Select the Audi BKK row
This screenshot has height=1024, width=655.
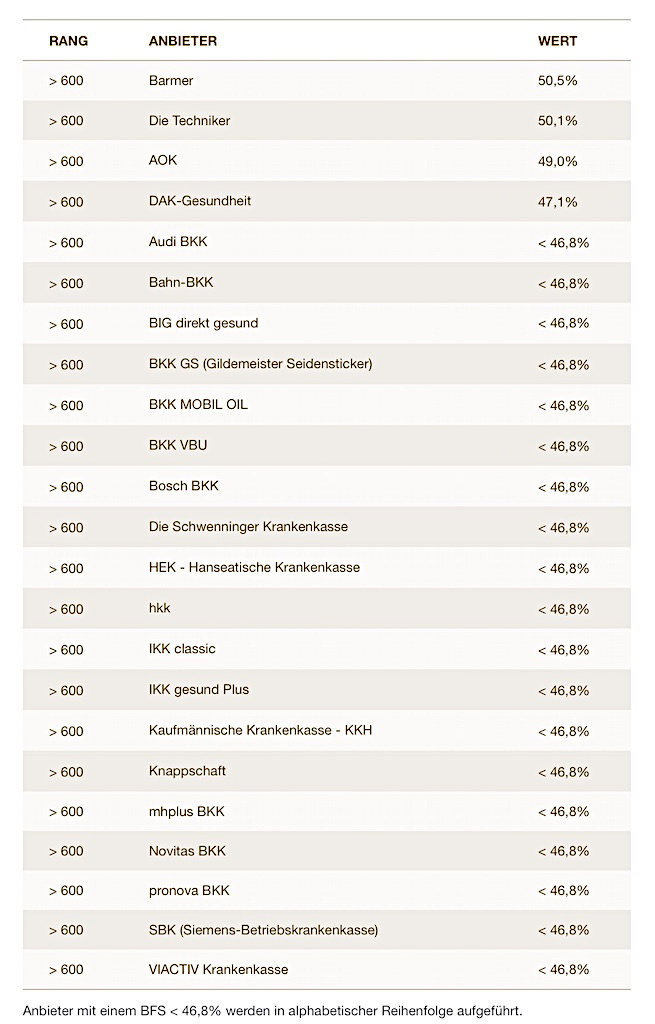(178, 242)
